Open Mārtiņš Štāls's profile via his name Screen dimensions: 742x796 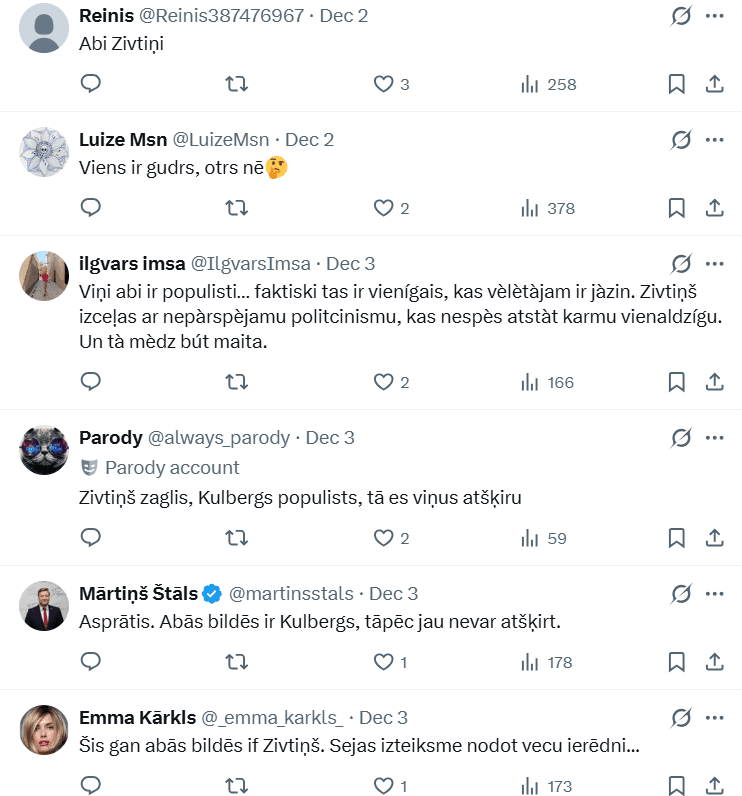click(x=139, y=594)
